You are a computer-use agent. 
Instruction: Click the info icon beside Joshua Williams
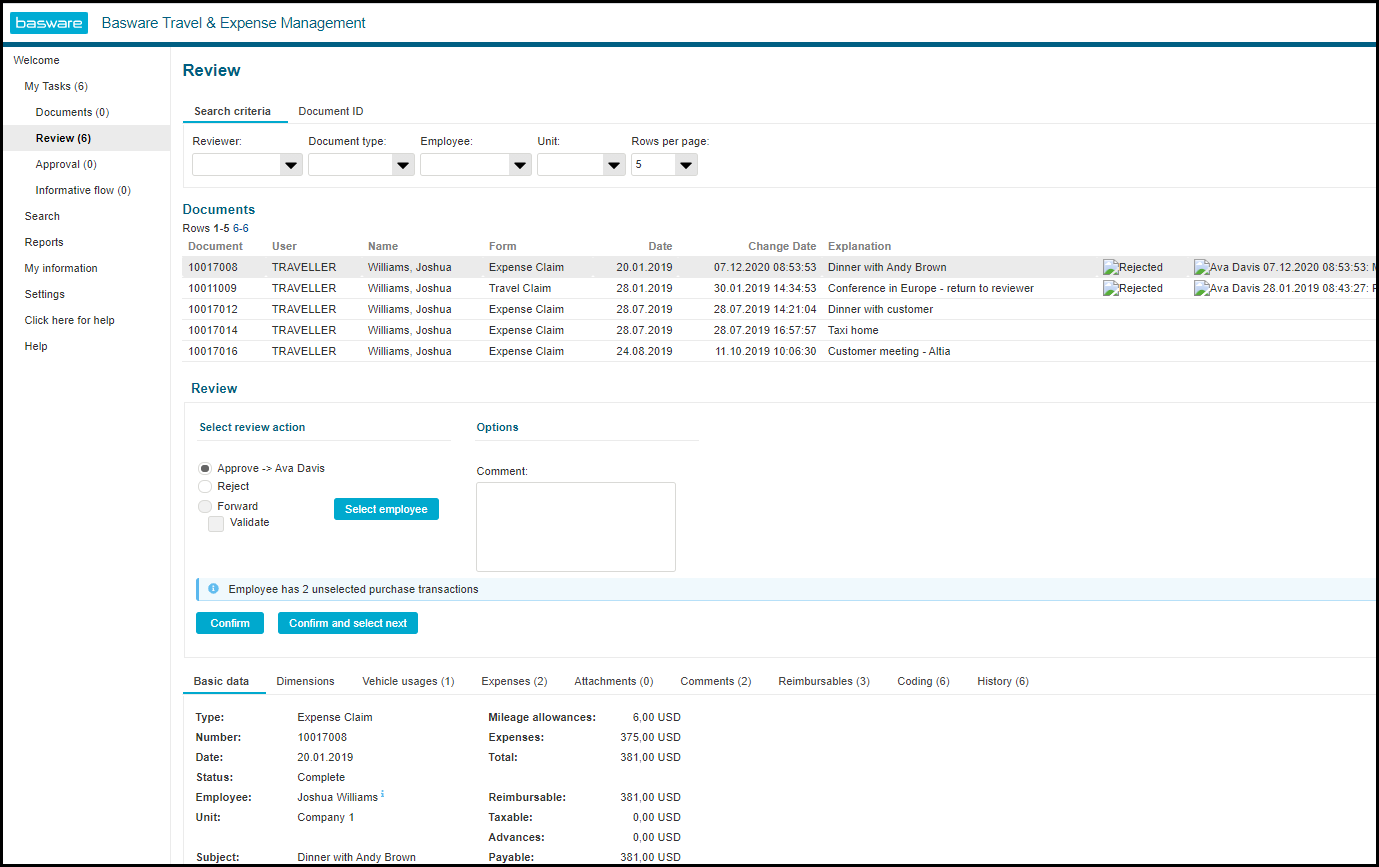(383, 796)
